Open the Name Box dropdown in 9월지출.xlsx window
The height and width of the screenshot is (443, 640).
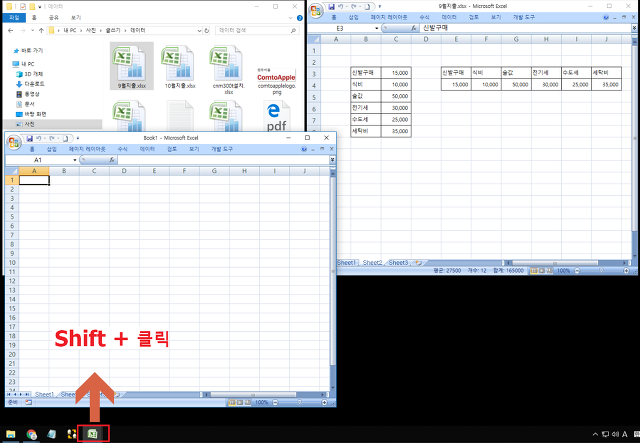click(376, 28)
